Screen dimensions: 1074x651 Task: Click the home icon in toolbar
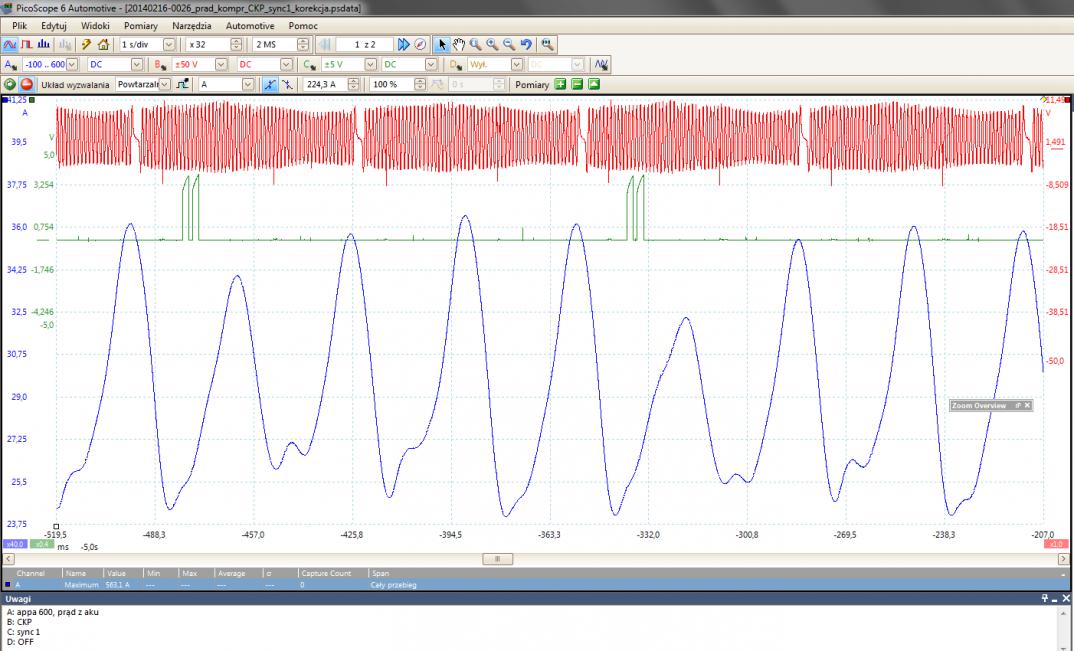(103, 44)
